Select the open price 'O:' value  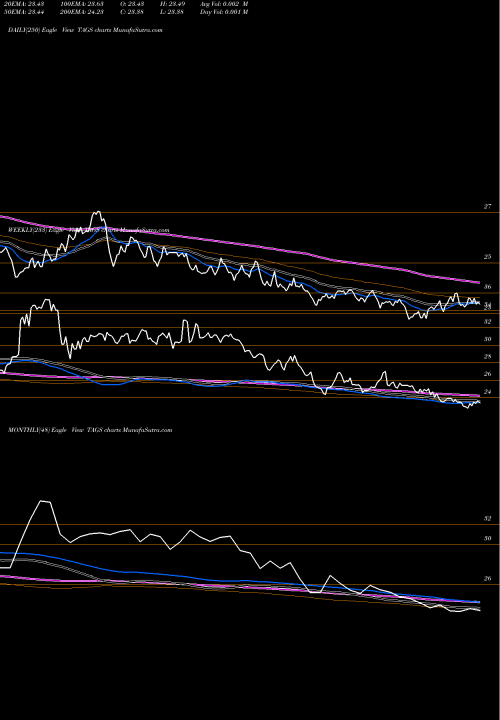[133, 4]
